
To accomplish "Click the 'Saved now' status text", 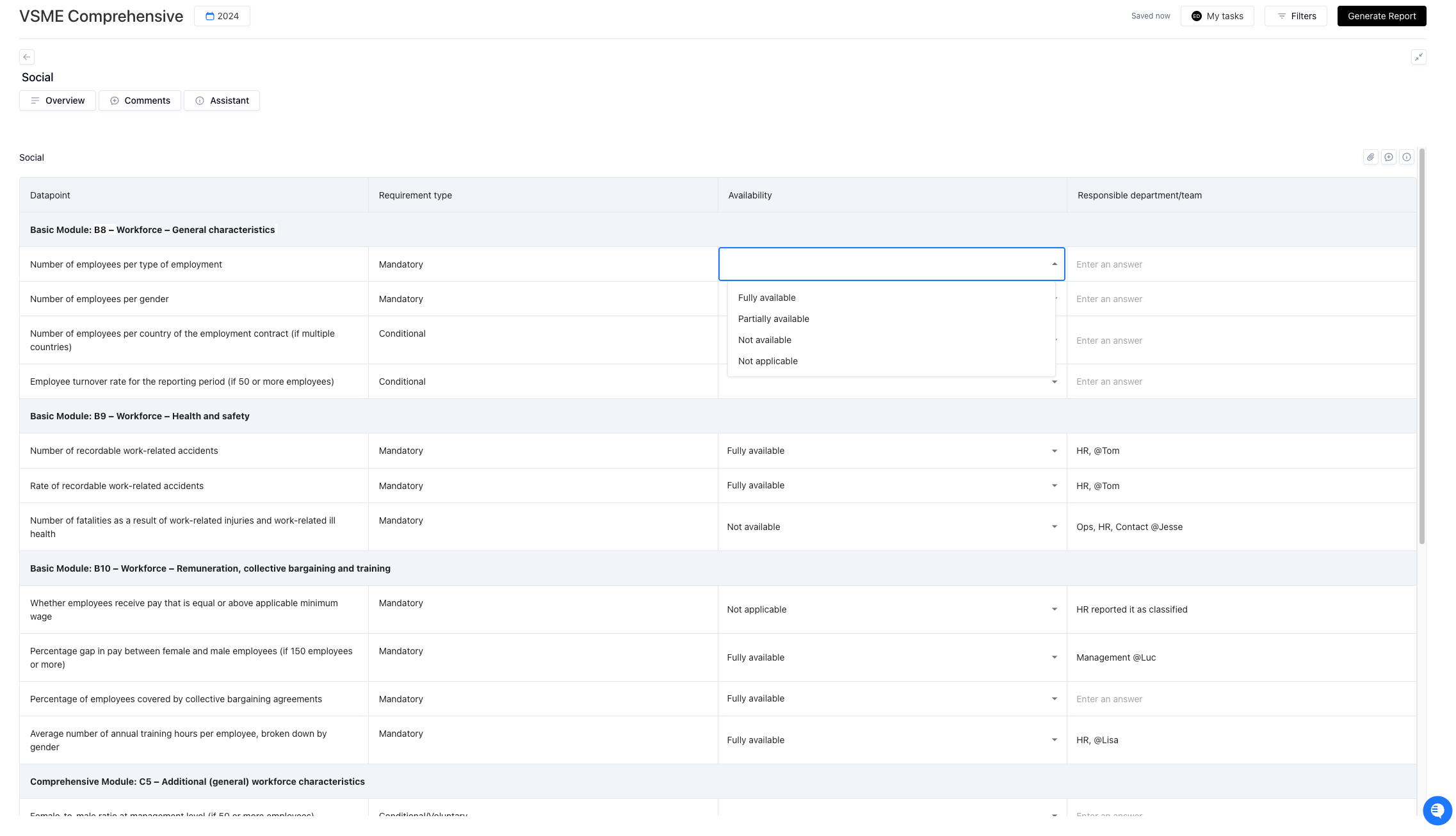I will click(1150, 16).
